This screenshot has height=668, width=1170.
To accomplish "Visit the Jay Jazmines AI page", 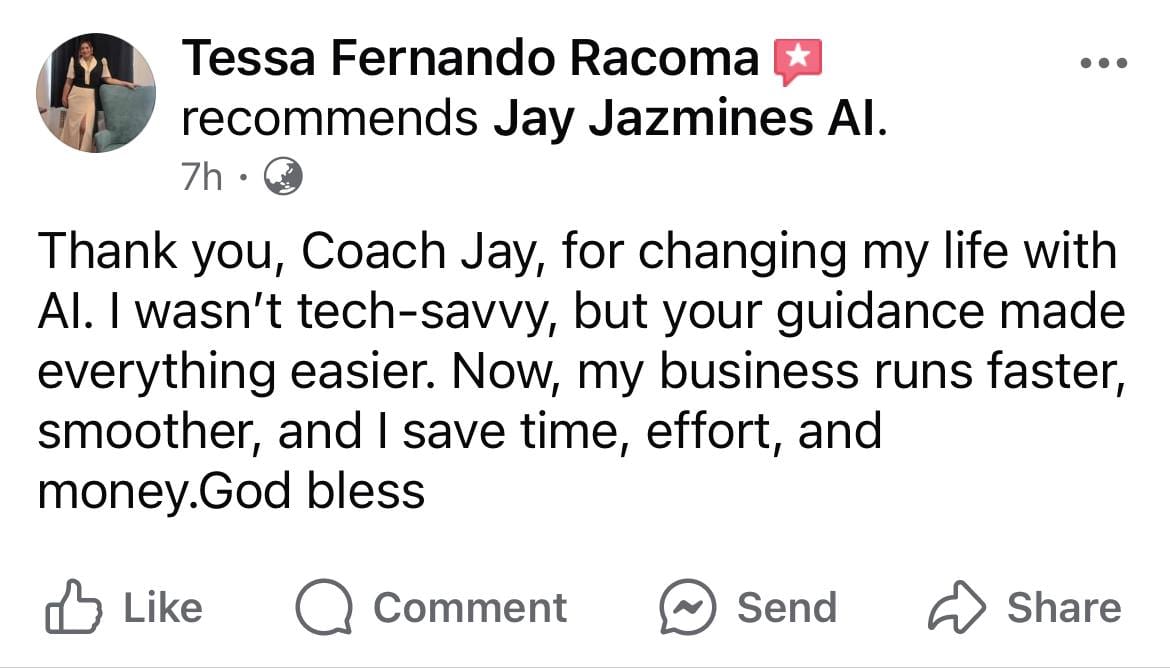I will (688, 120).
